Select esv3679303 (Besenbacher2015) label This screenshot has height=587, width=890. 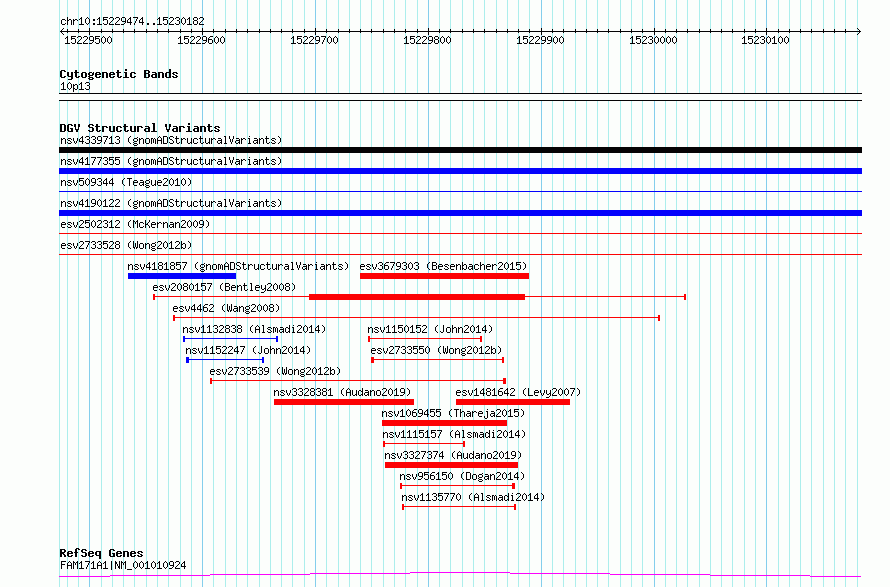tap(443, 266)
